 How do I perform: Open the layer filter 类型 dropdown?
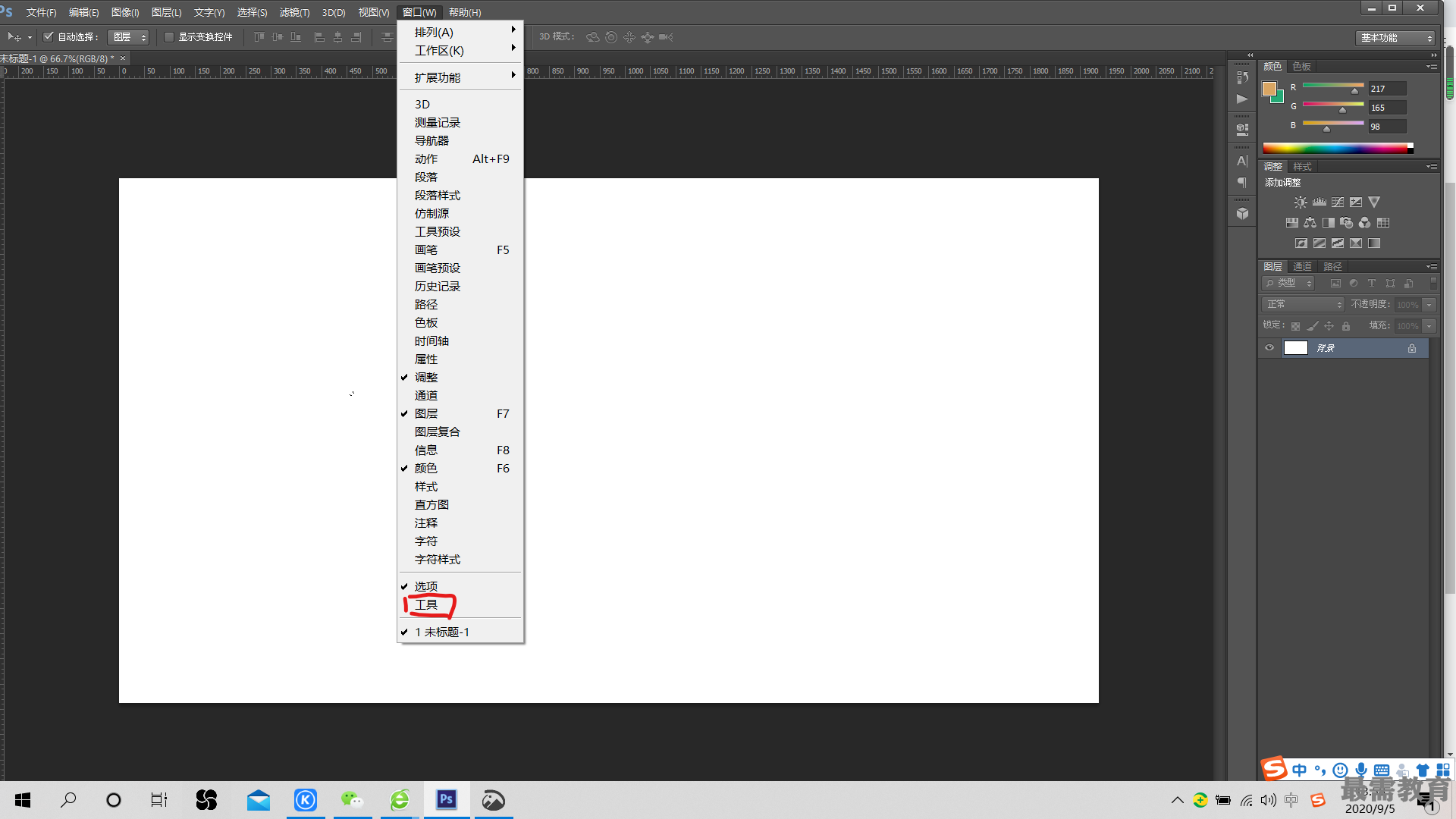tap(1288, 284)
